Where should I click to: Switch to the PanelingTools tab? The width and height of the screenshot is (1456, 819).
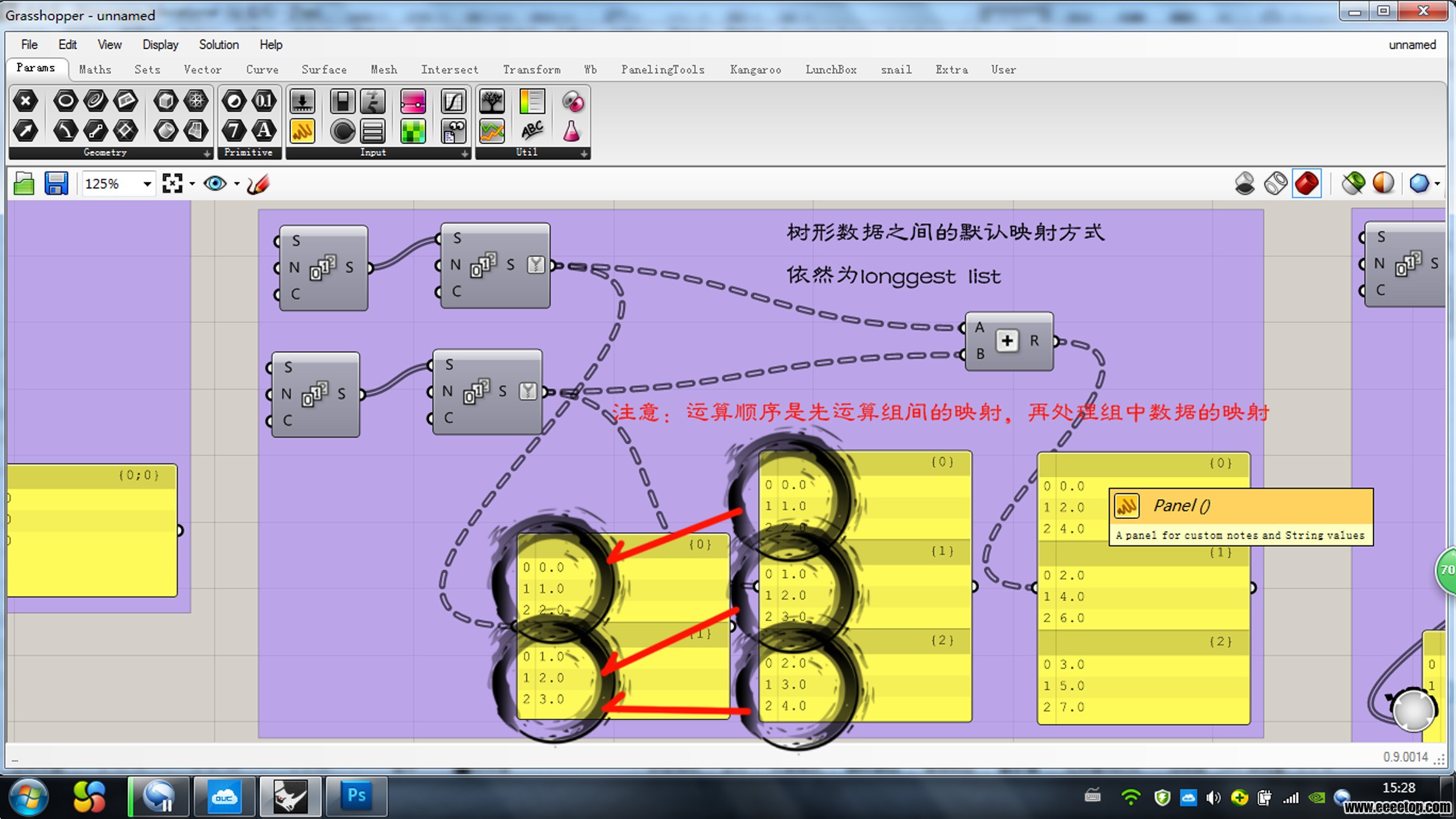(663, 70)
